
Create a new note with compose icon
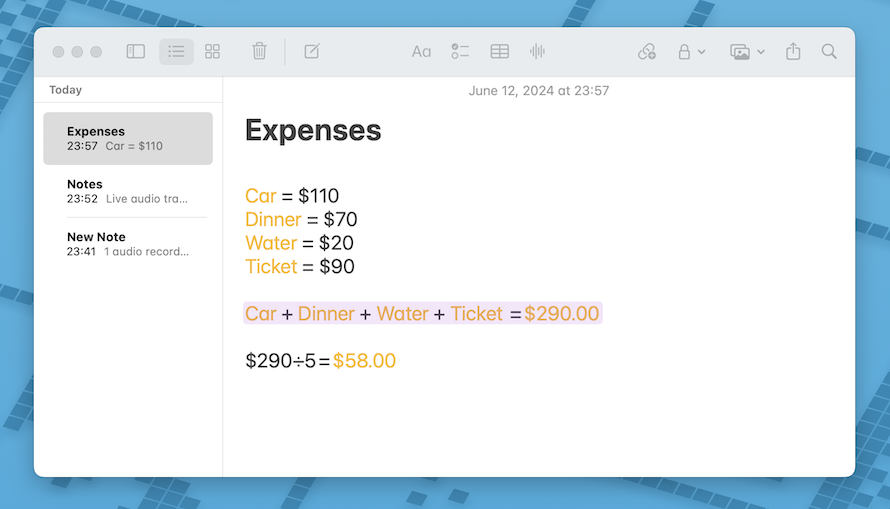pos(312,51)
